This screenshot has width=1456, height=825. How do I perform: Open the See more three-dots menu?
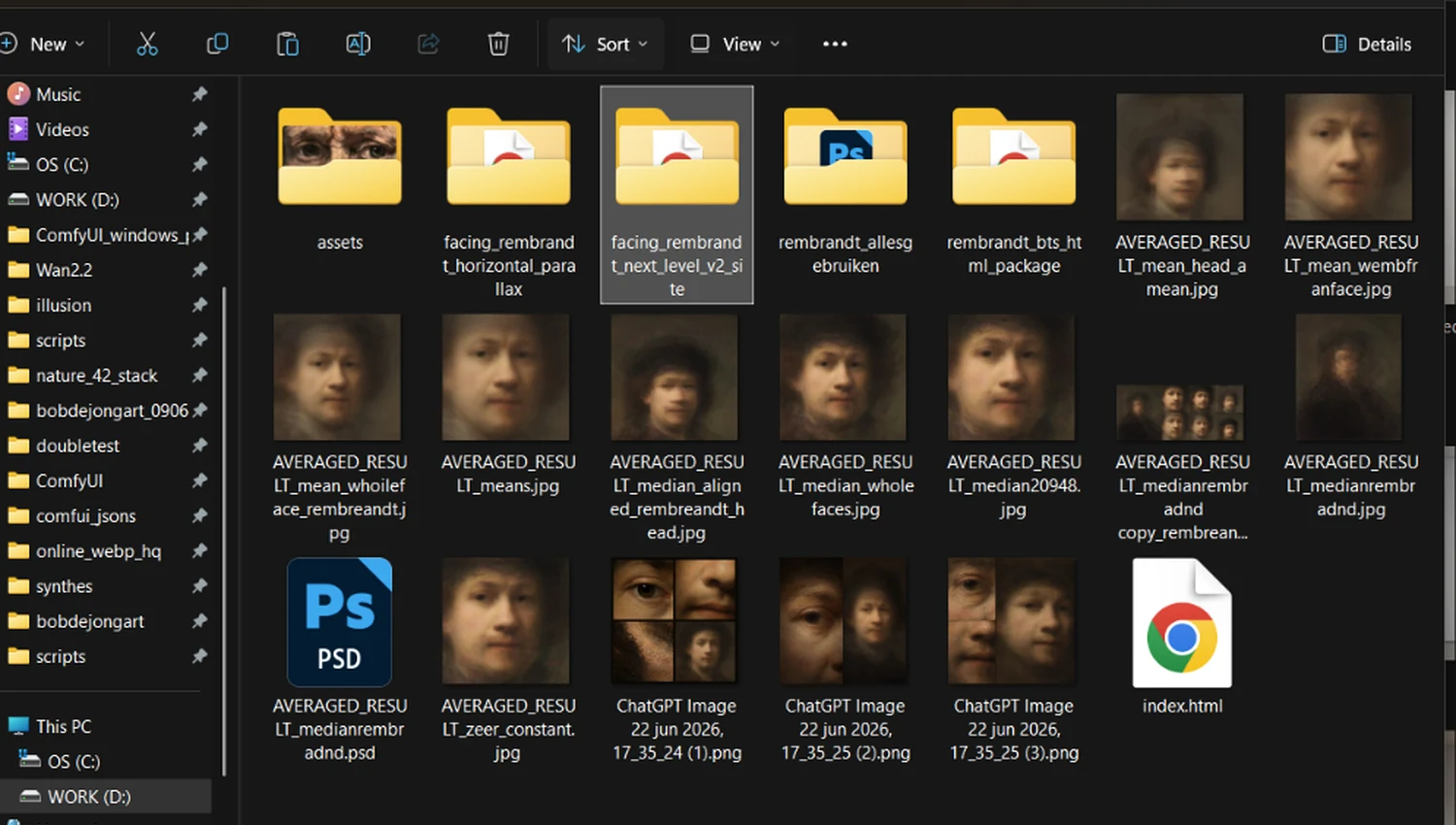tap(835, 44)
